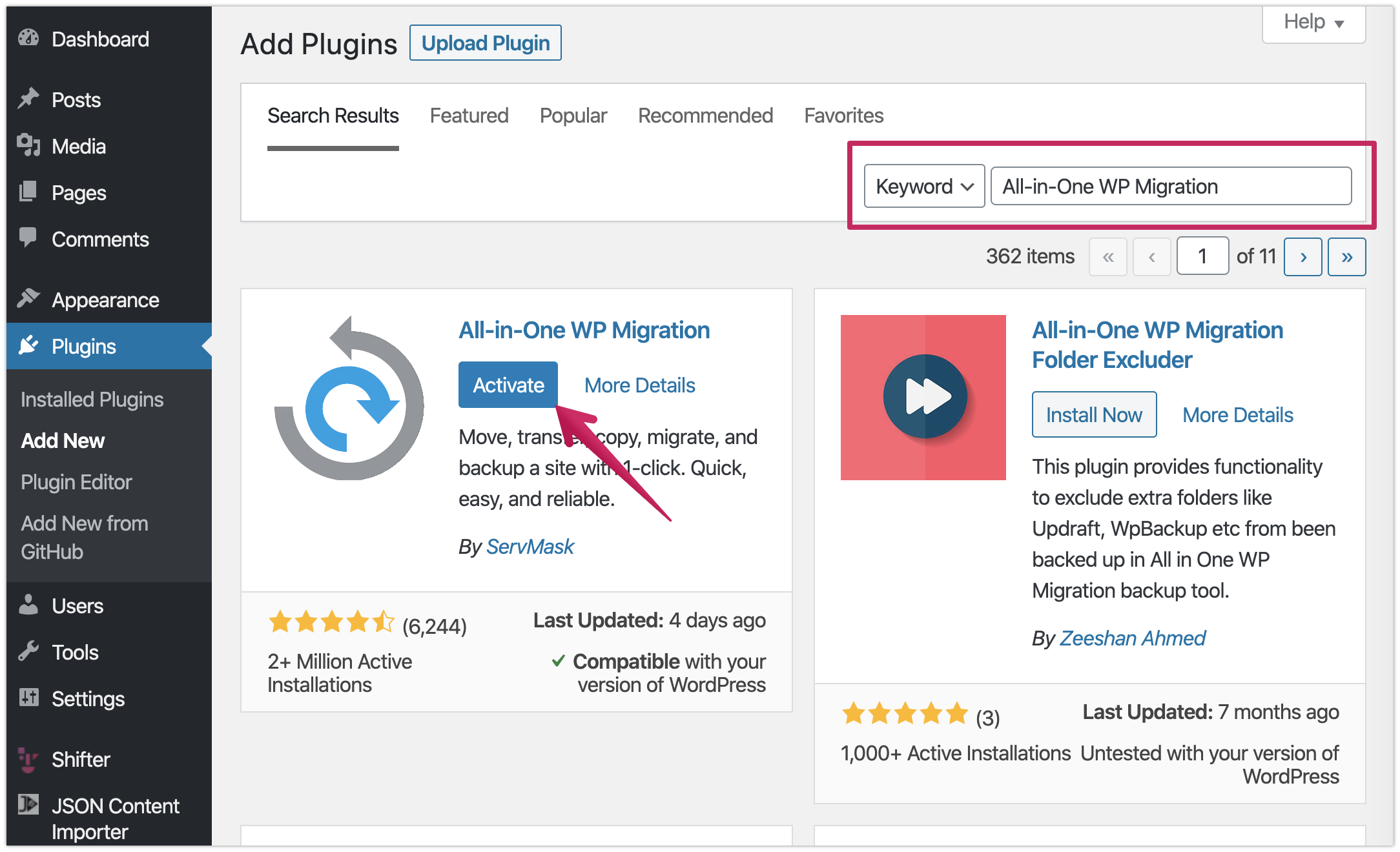The height and width of the screenshot is (852, 1400).
Task: Click "Last Updated: 7 months ago" text
Action: pos(1211,712)
